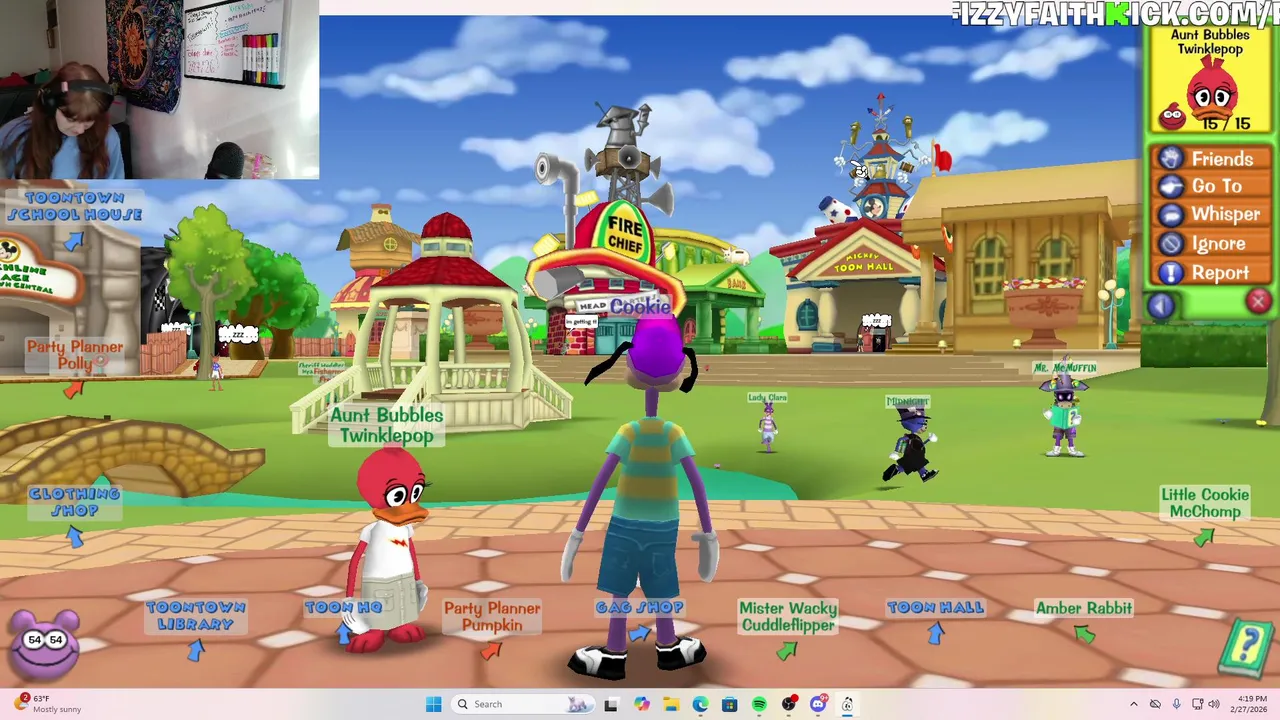This screenshot has width=1280, height=720.
Task: Open Windows Start menu
Action: [433, 704]
